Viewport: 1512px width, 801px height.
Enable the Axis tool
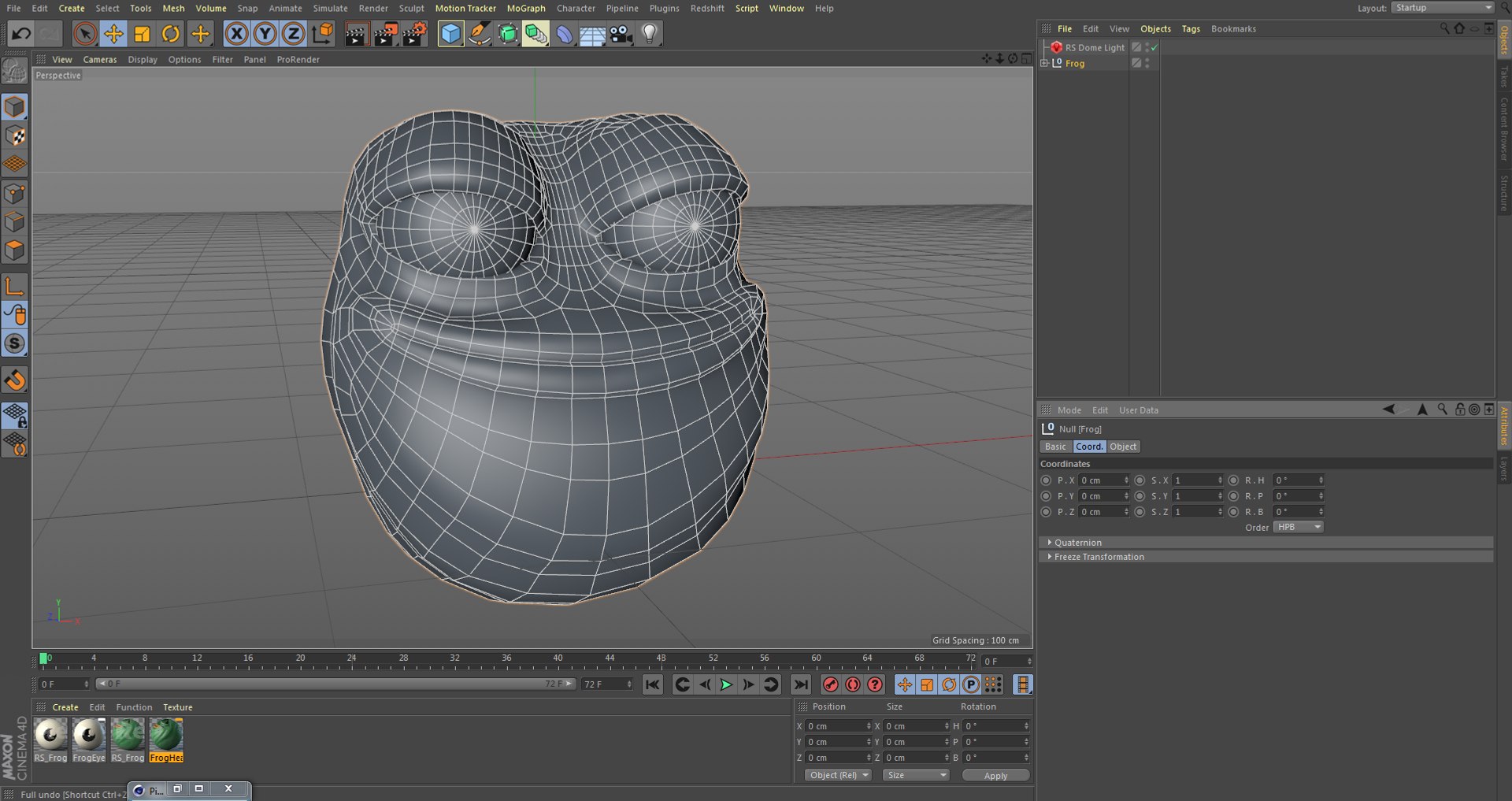(x=15, y=286)
